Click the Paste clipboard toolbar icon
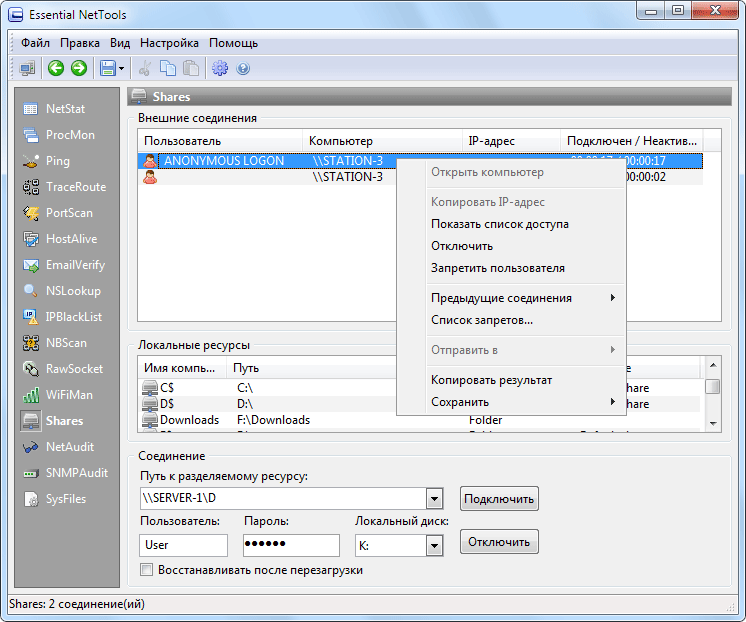 coord(191,69)
